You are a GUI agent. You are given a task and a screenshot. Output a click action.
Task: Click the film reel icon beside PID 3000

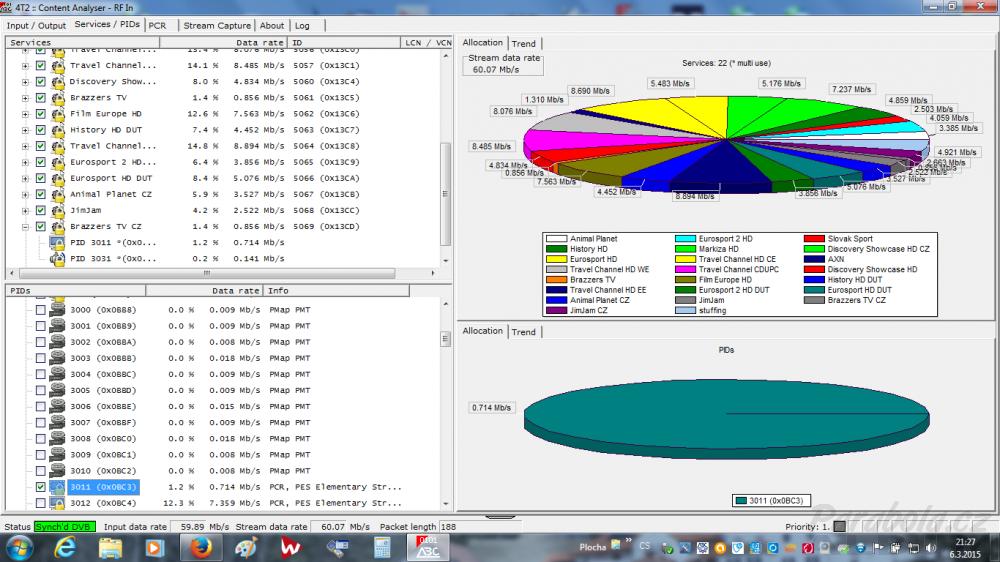[x=57, y=309]
